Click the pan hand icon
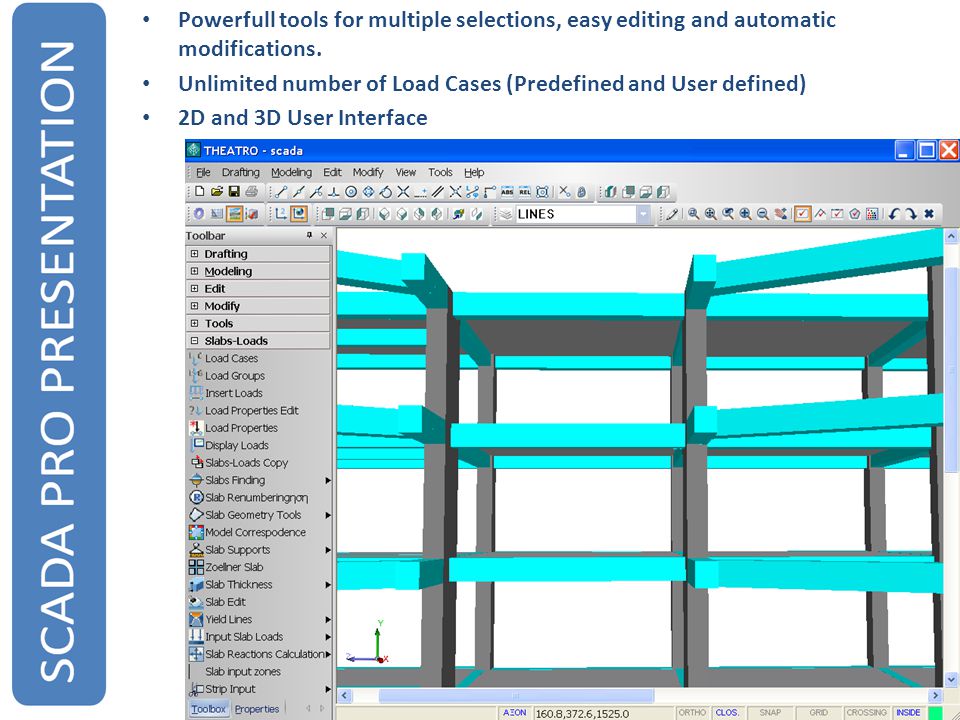 pos(780,214)
